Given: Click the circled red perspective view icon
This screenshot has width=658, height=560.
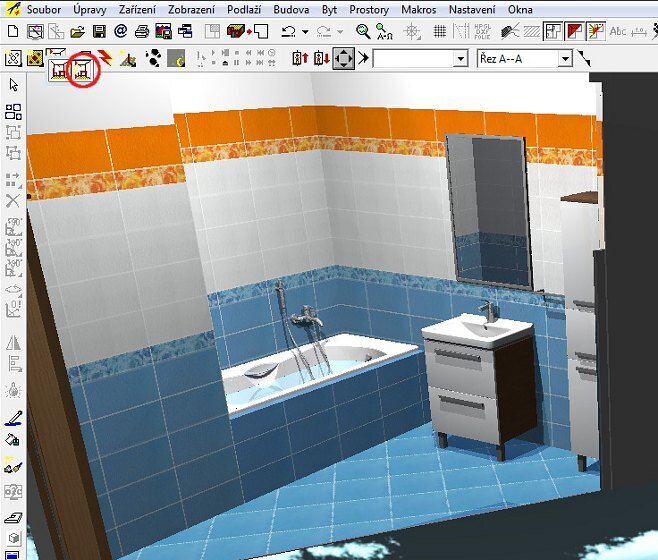Looking at the screenshot, I should pyautogui.click(x=82, y=70).
